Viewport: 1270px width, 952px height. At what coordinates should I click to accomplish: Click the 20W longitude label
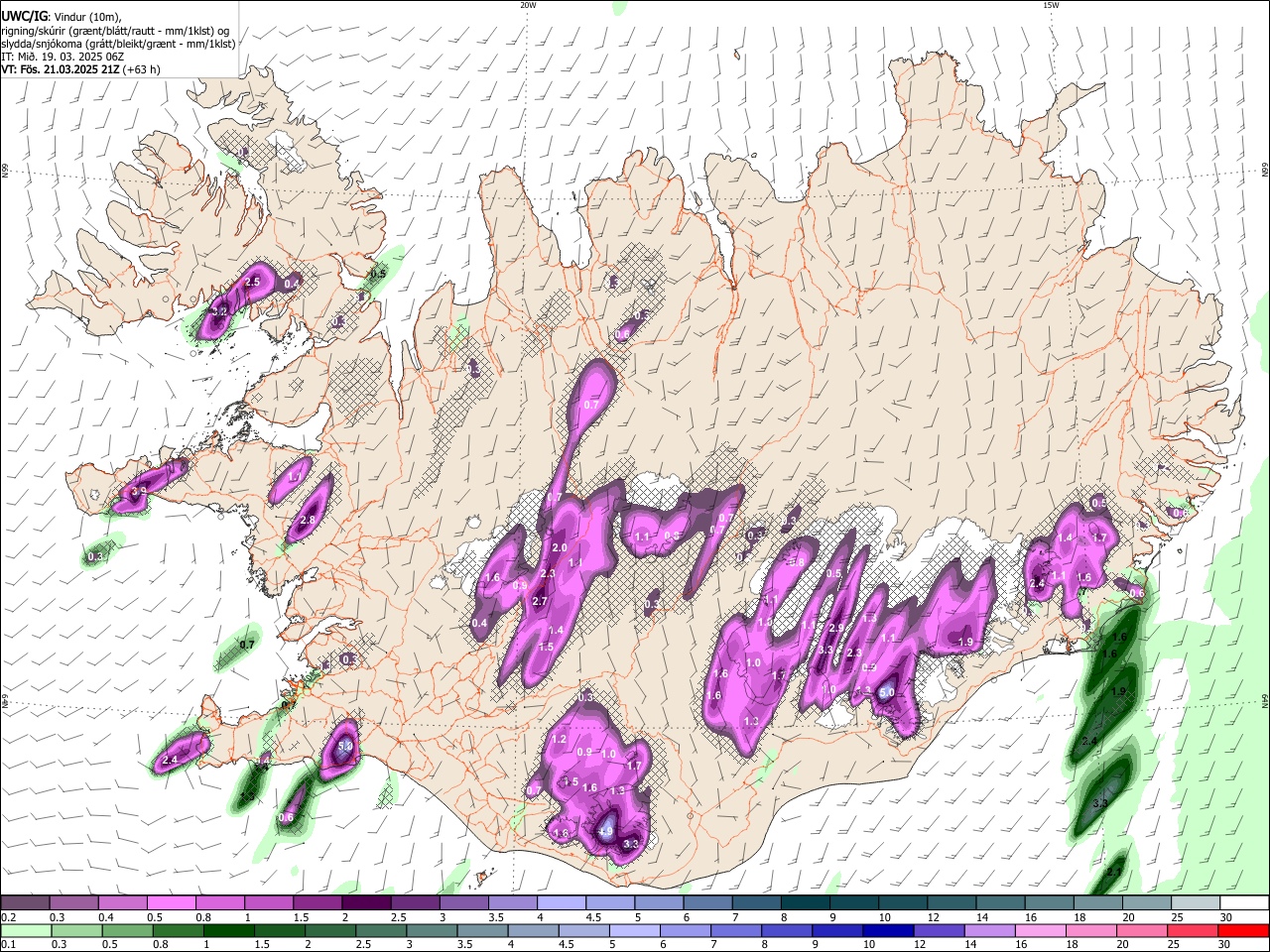tap(528, 5)
